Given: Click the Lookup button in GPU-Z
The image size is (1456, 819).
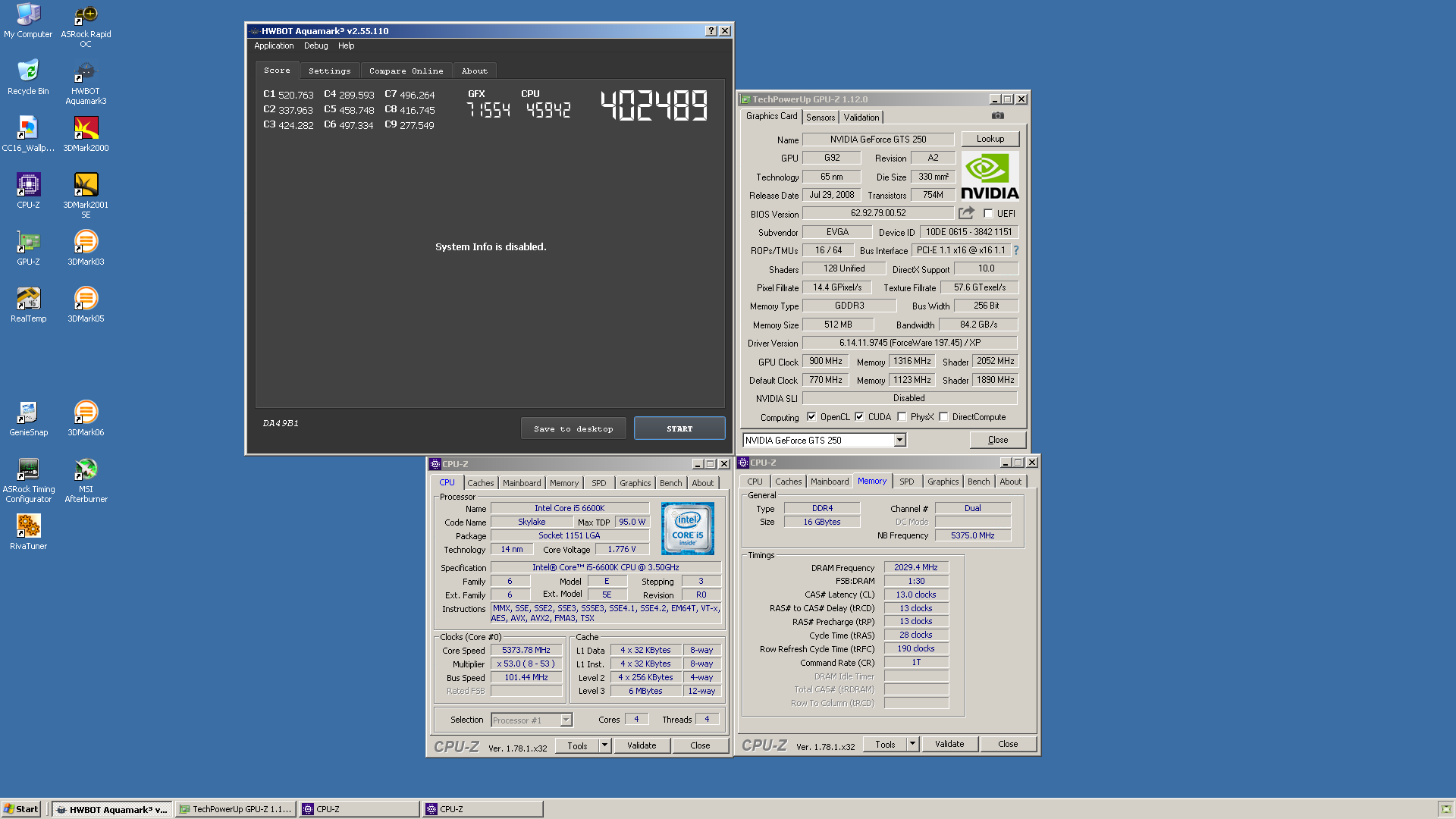Looking at the screenshot, I should (990, 139).
